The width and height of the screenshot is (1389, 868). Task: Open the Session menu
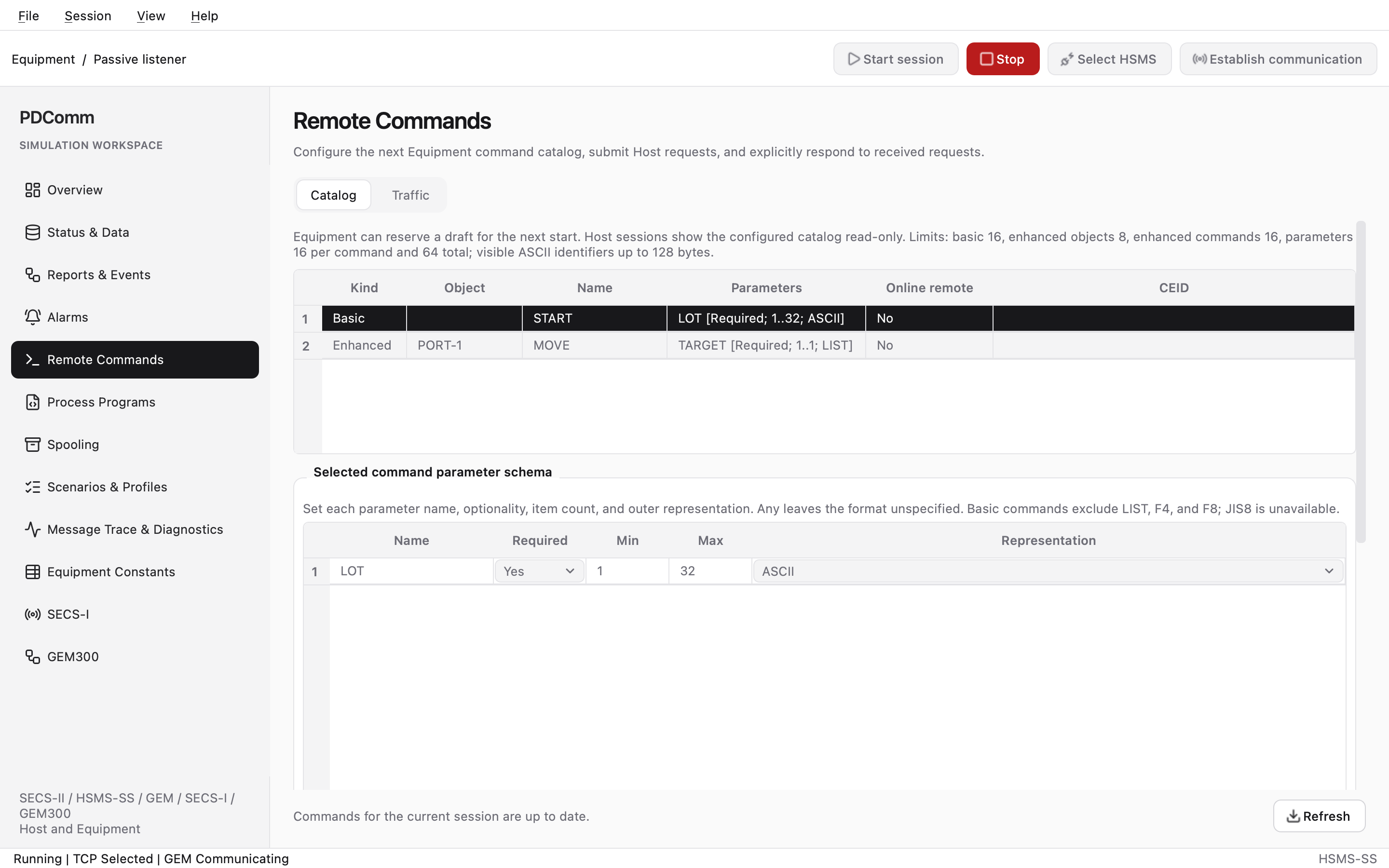tap(88, 16)
